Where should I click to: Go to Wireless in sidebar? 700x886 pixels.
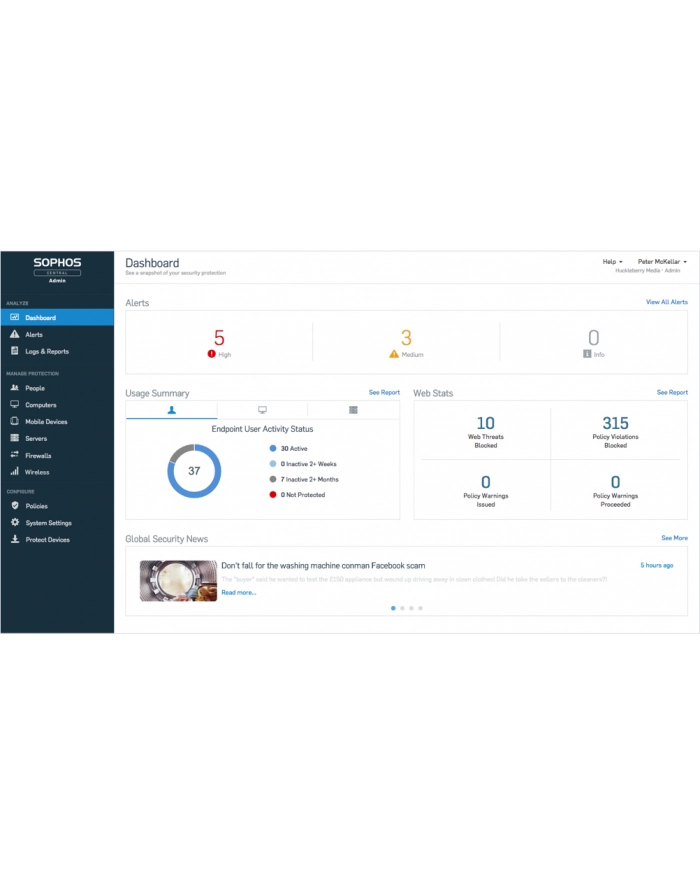(x=57, y=471)
